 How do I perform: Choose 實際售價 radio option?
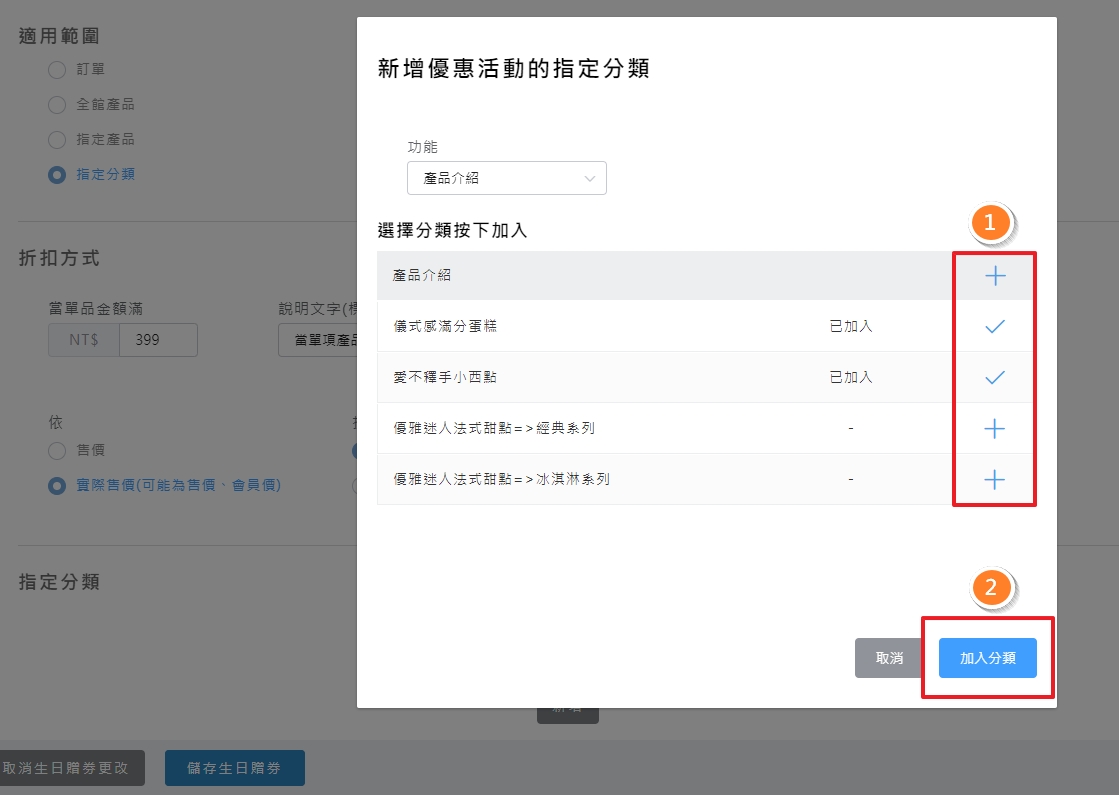click(57, 486)
